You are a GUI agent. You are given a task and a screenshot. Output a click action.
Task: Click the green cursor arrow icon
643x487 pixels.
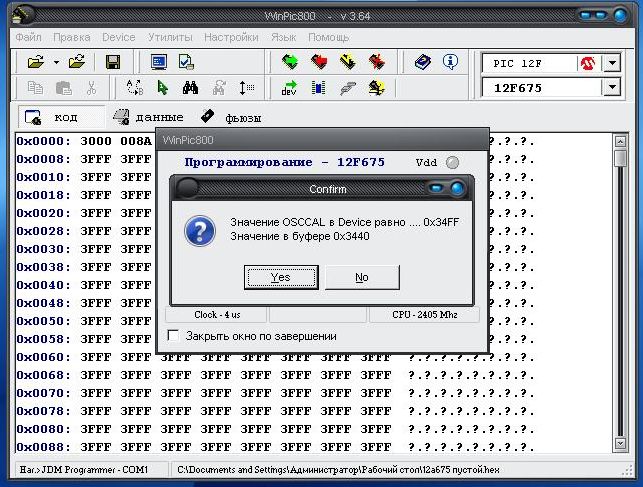tap(163, 88)
